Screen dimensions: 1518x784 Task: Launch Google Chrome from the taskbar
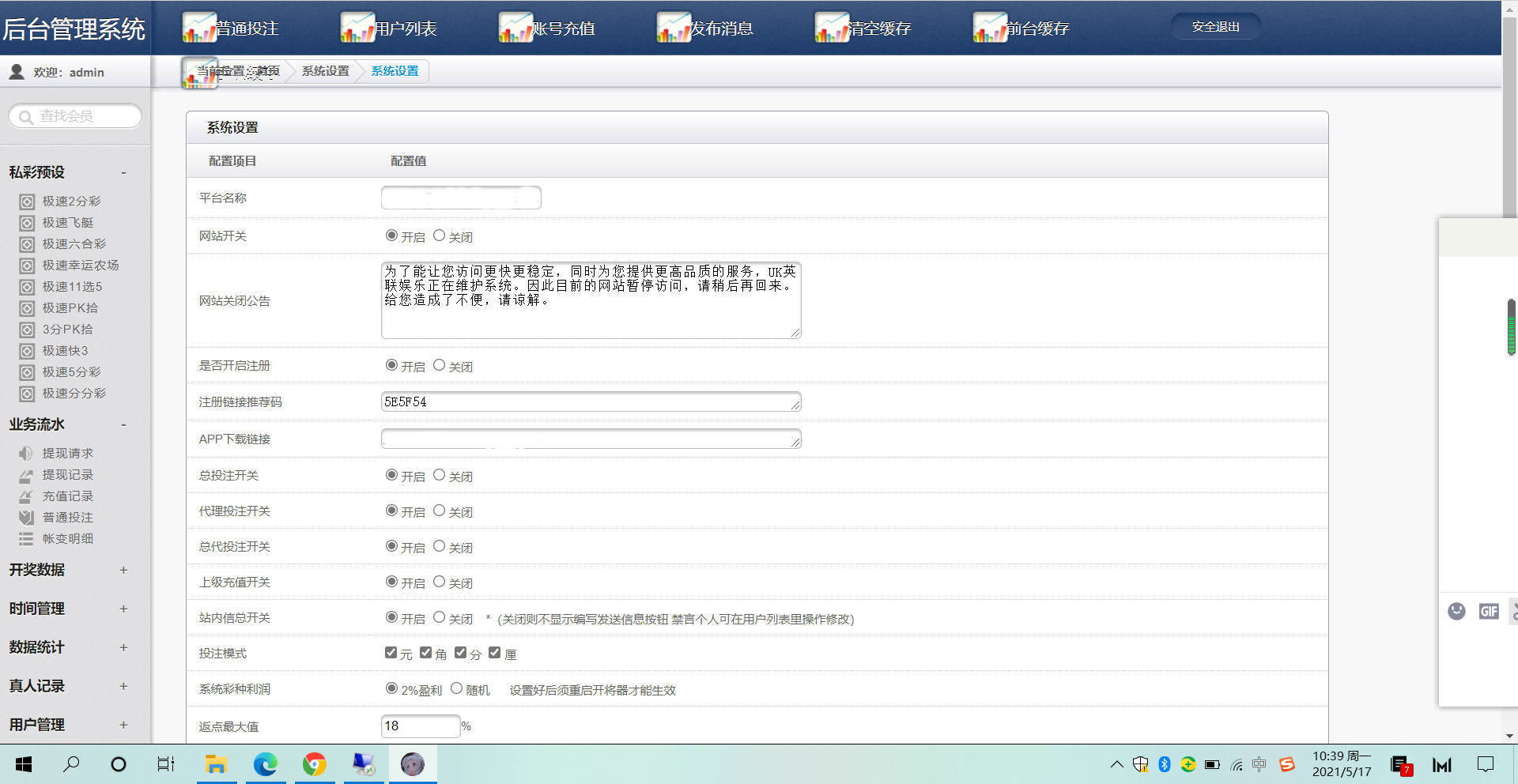click(x=315, y=764)
